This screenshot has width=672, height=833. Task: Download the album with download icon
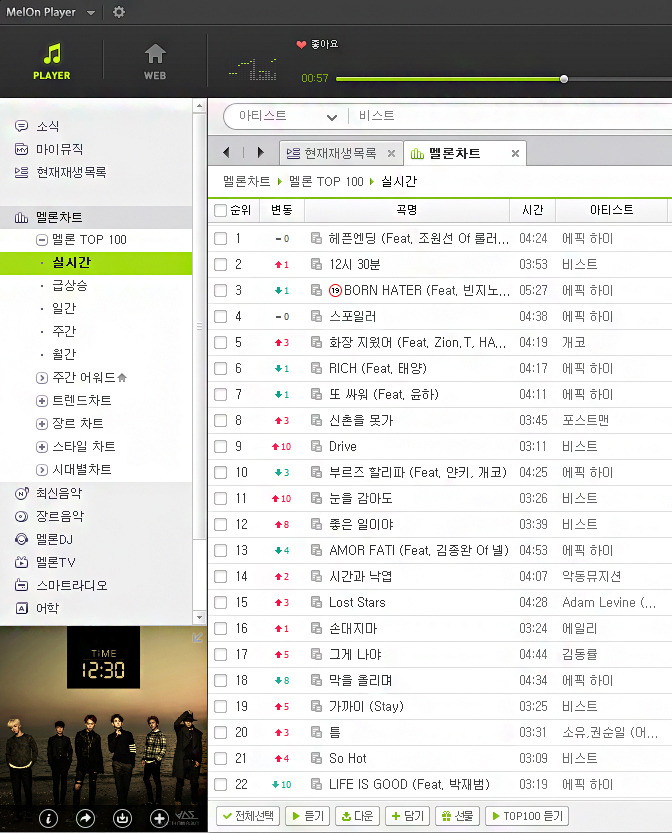coord(122,819)
